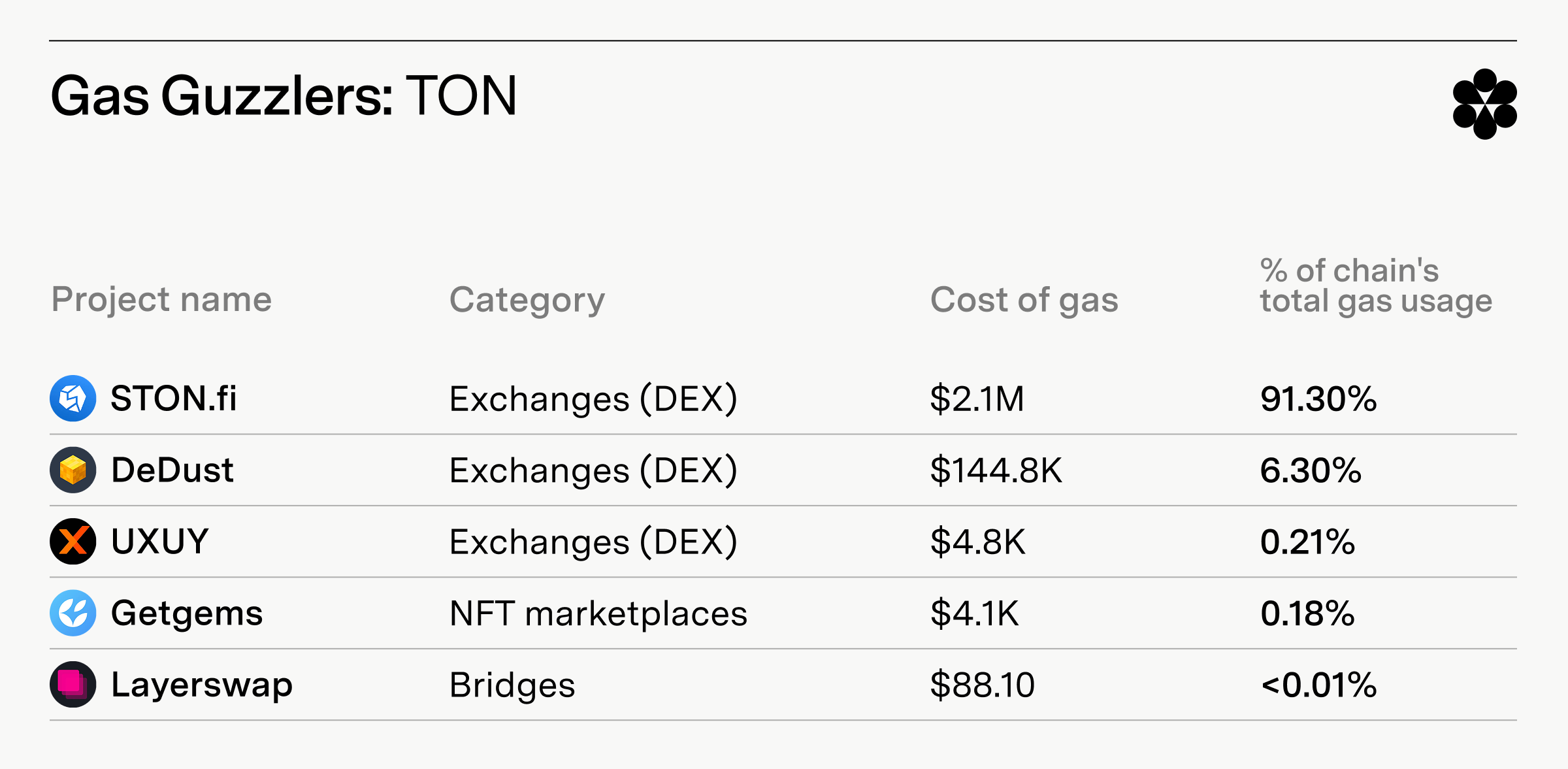This screenshot has width=1568, height=769.
Task: Click the UXUY orange X icon
Action: point(73,541)
